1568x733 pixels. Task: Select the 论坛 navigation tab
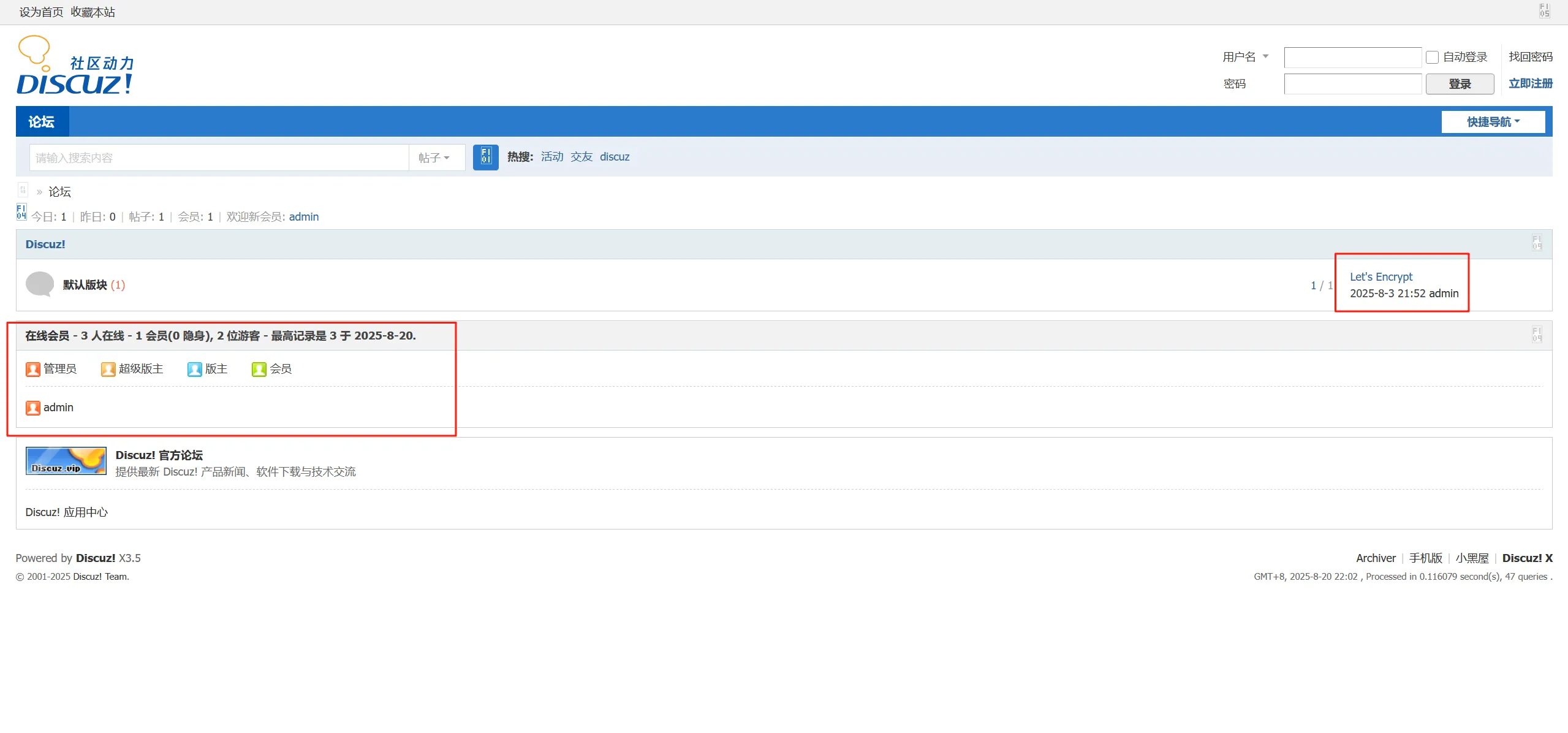42,122
